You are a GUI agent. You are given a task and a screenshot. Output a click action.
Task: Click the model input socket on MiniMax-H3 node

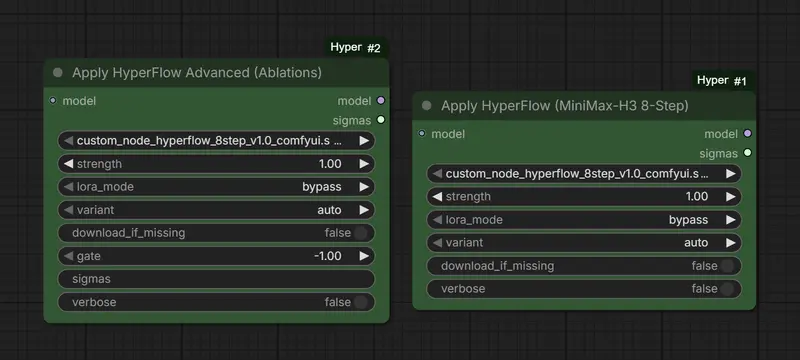coord(421,134)
